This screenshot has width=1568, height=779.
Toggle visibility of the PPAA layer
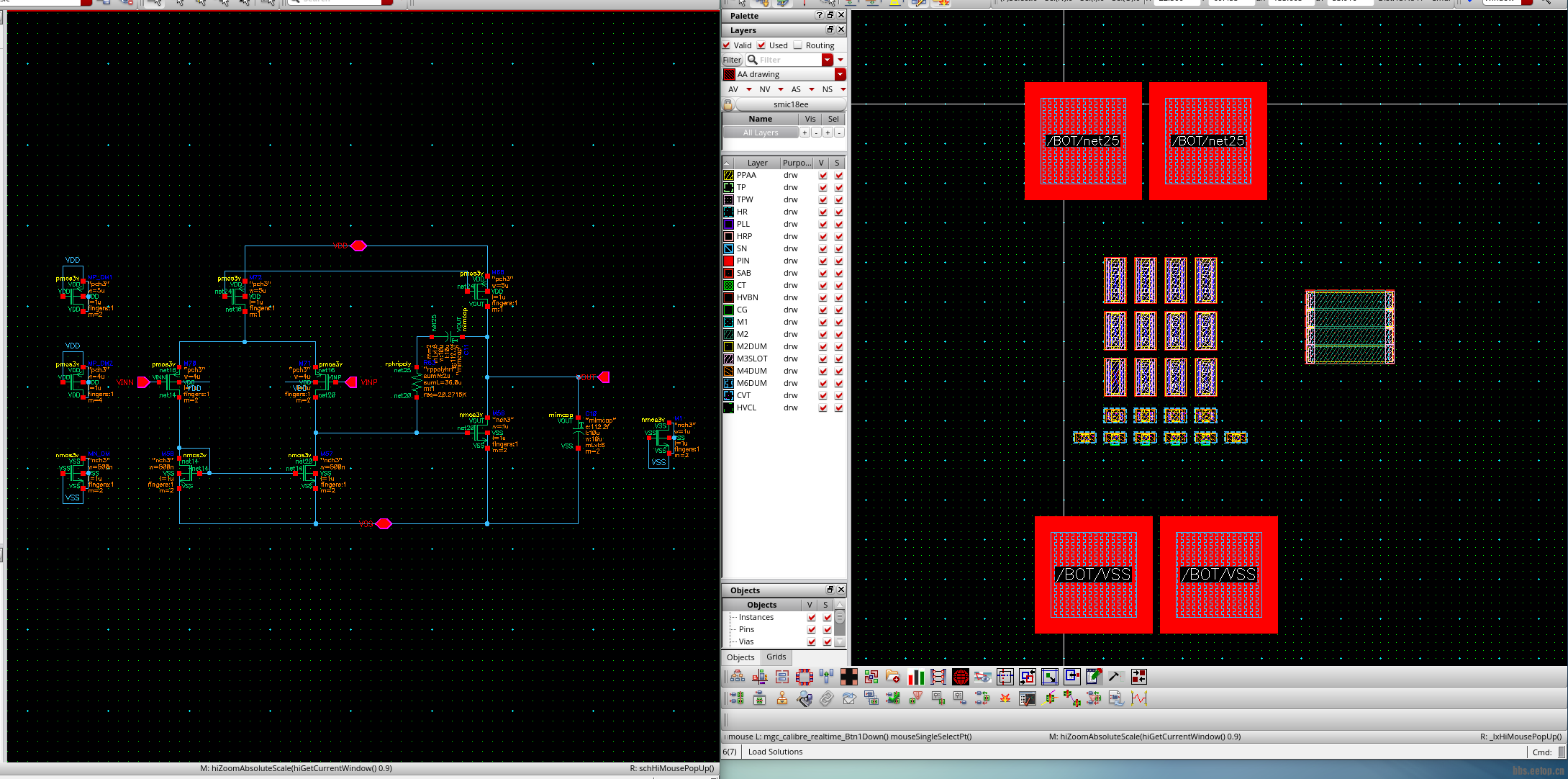(822, 176)
